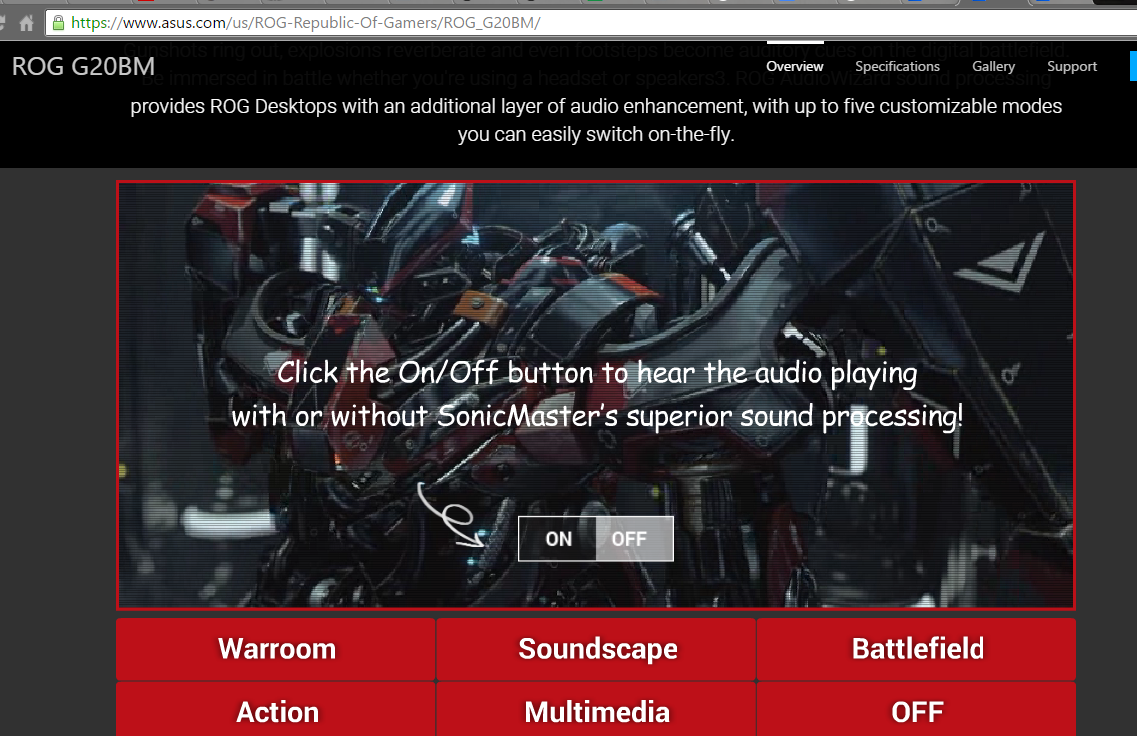Select the Soundscape audio mode
The height and width of the screenshot is (736, 1137).
596,649
